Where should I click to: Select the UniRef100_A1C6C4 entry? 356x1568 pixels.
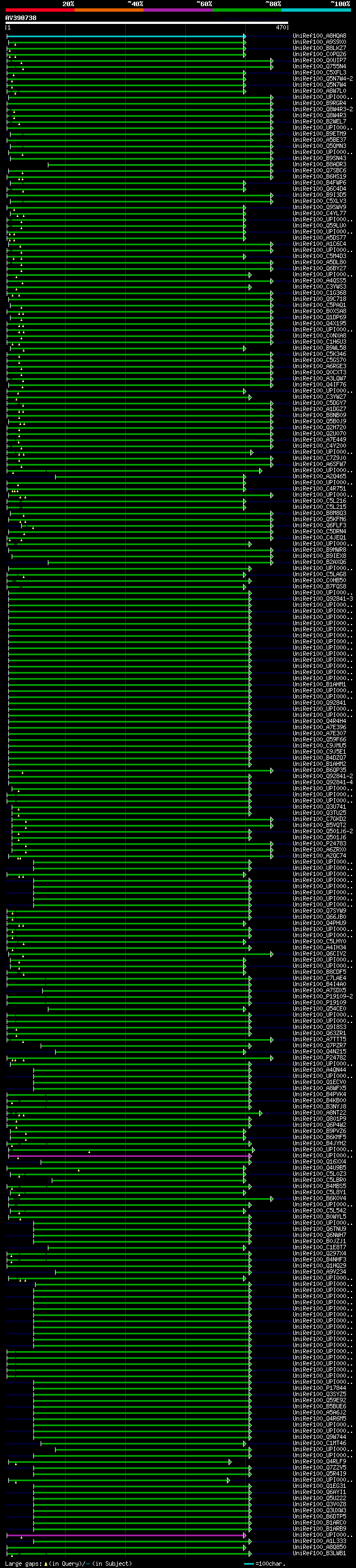[x=319, y=244]
